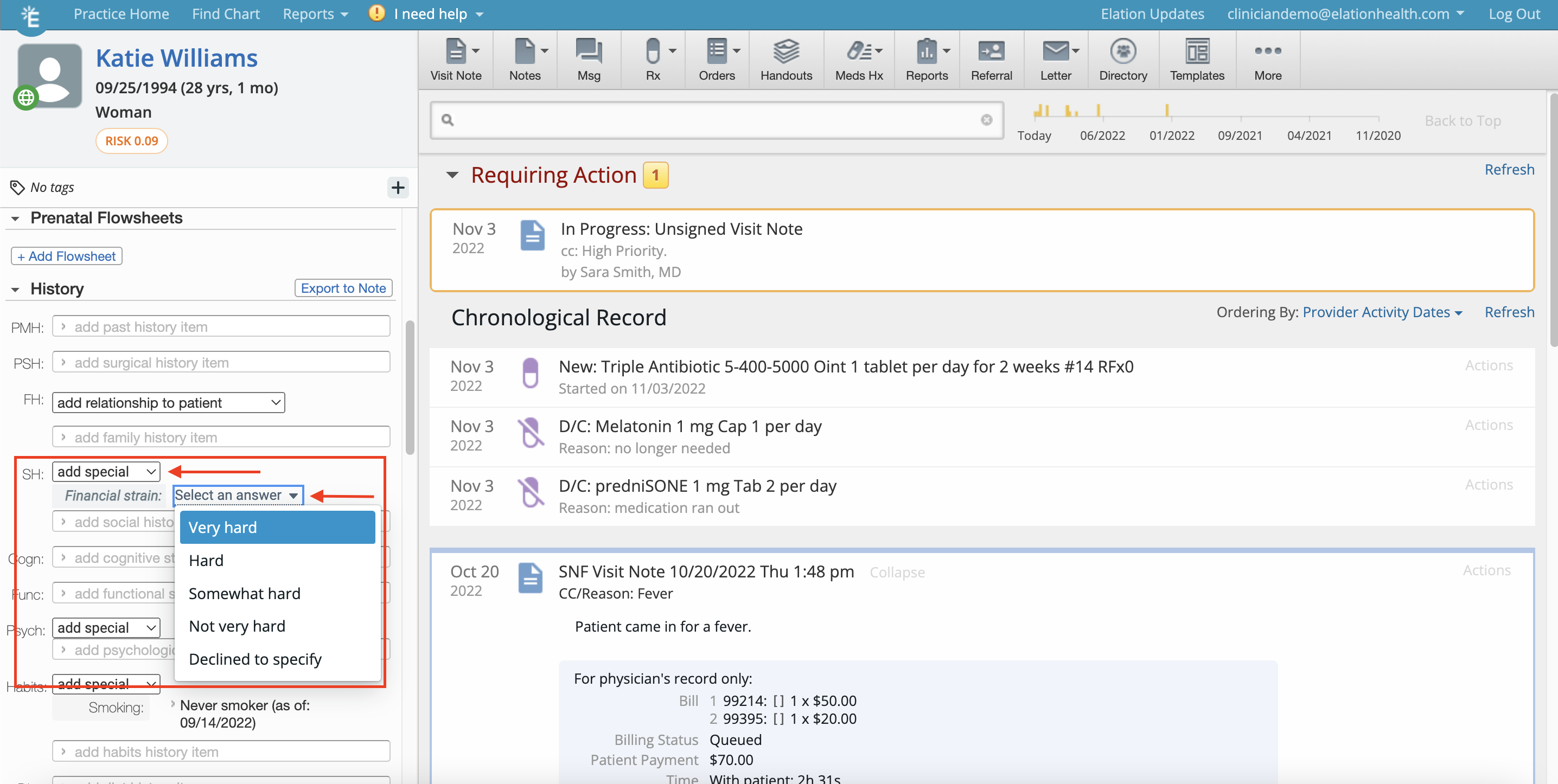Click the Add Flowsheet button
Screen dimensions: 1558x784
[67, 256]
